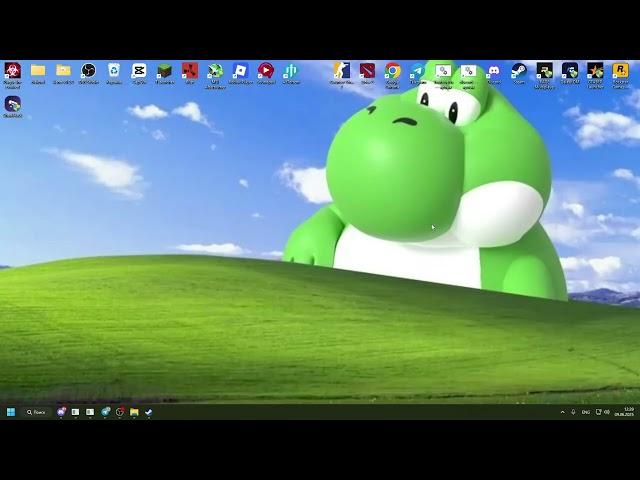Launch Dota 2 shortcut
Viewport: 640px width, 480px height.
point(367,71)
